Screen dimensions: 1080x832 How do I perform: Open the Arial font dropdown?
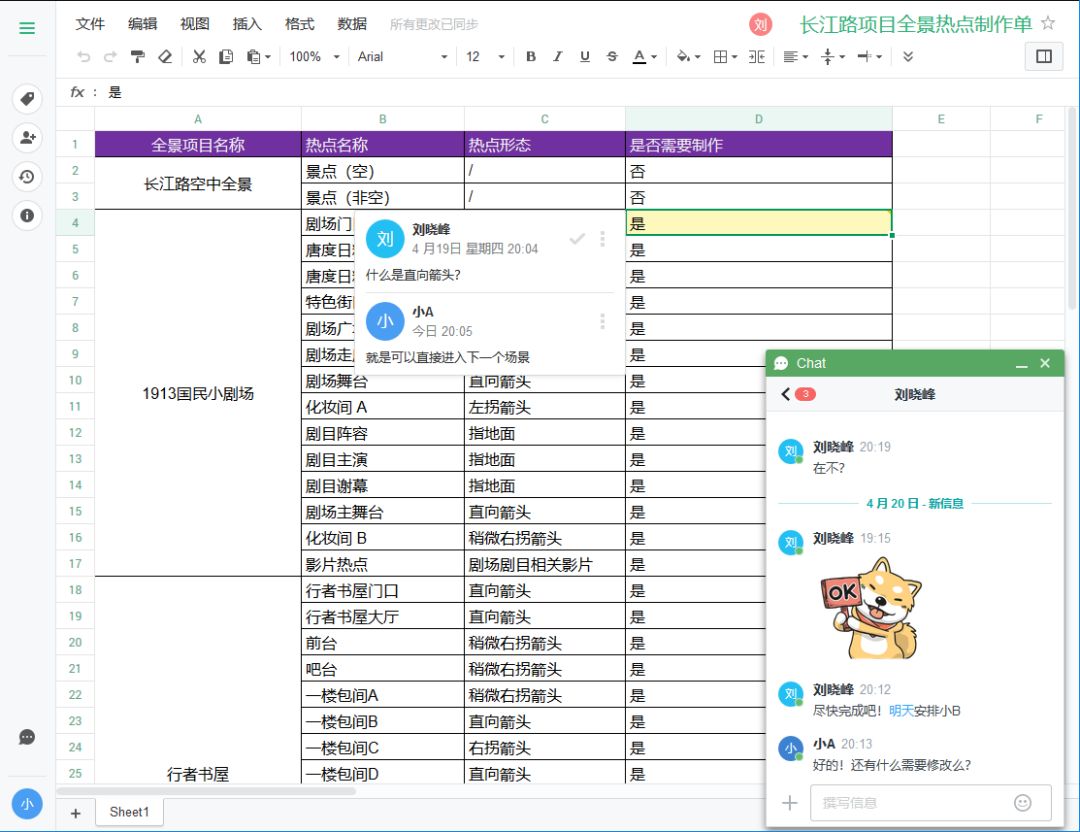pyautogui.click(x=402, y=57)
